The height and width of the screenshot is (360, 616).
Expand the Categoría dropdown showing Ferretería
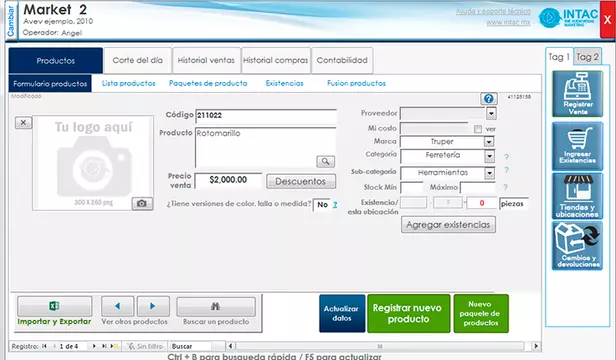[489, 156]
